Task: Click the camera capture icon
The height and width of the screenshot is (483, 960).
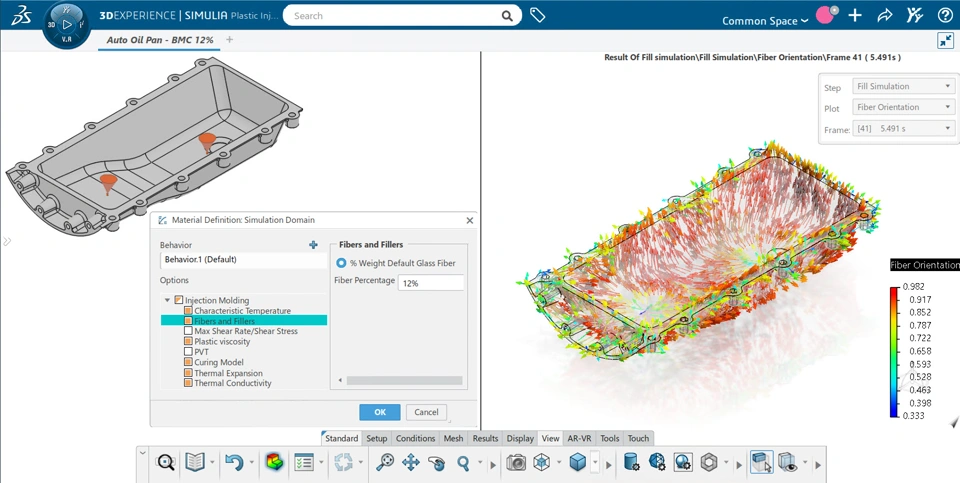Action: 516,462
